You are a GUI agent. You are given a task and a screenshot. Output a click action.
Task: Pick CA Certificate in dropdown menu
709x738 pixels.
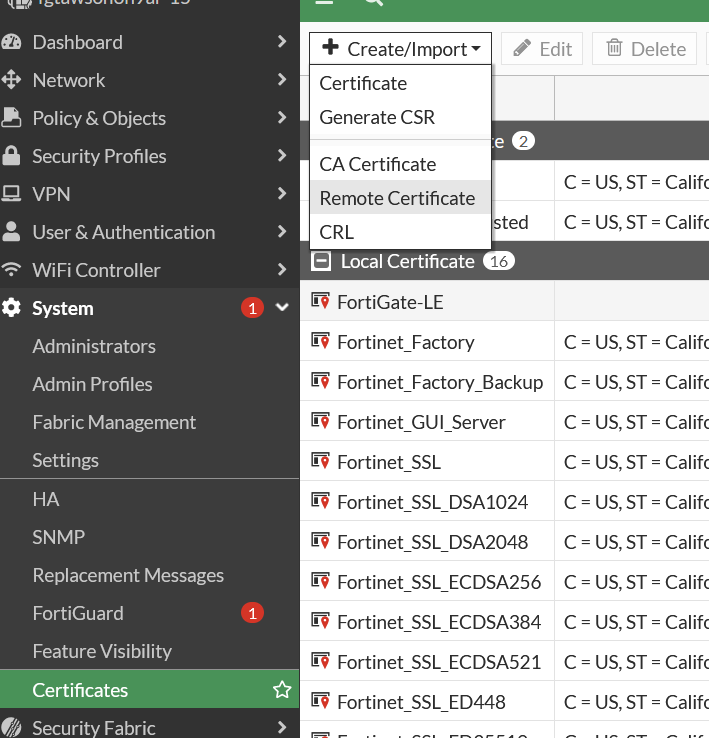[x=377, y=164]
